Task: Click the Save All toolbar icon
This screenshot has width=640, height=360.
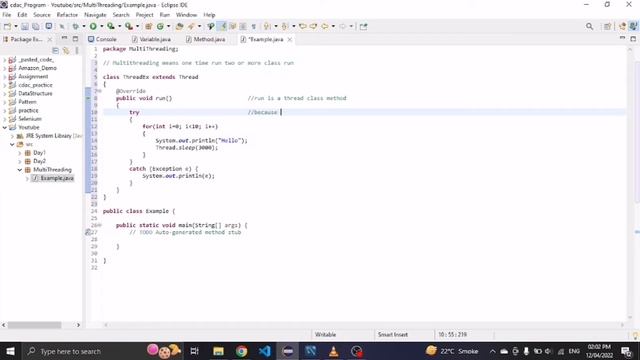Action: pyautogui.click(x=36, y=27)
